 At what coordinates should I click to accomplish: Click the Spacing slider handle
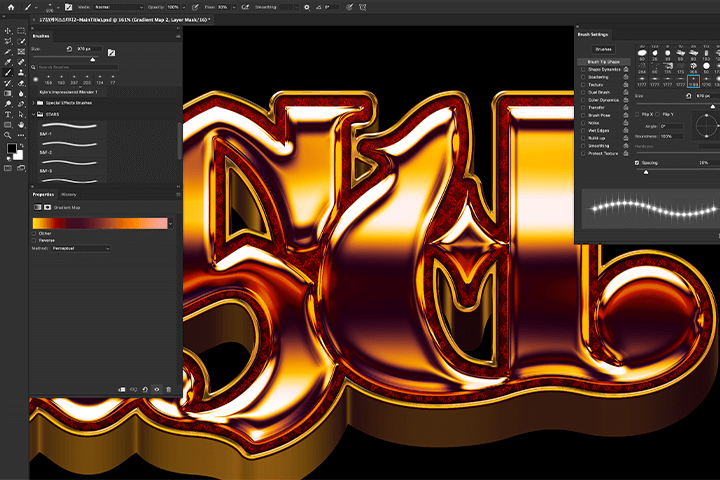point(646,172)
